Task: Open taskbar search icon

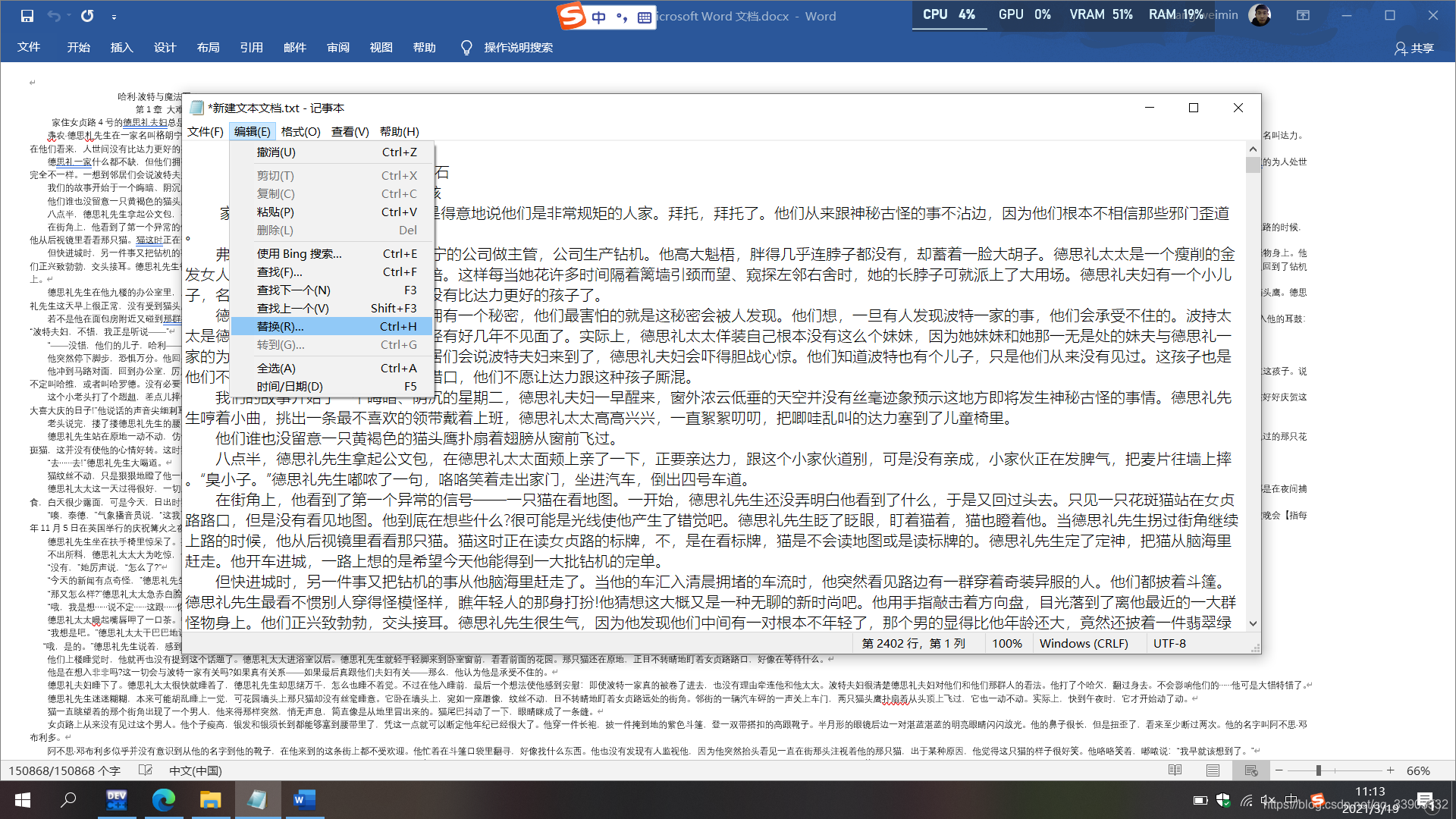Action: point(68,800)
